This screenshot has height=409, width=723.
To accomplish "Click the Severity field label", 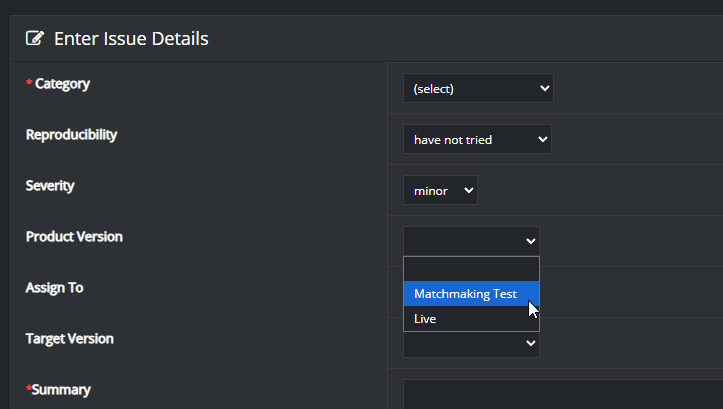I will tap(50, 186).
